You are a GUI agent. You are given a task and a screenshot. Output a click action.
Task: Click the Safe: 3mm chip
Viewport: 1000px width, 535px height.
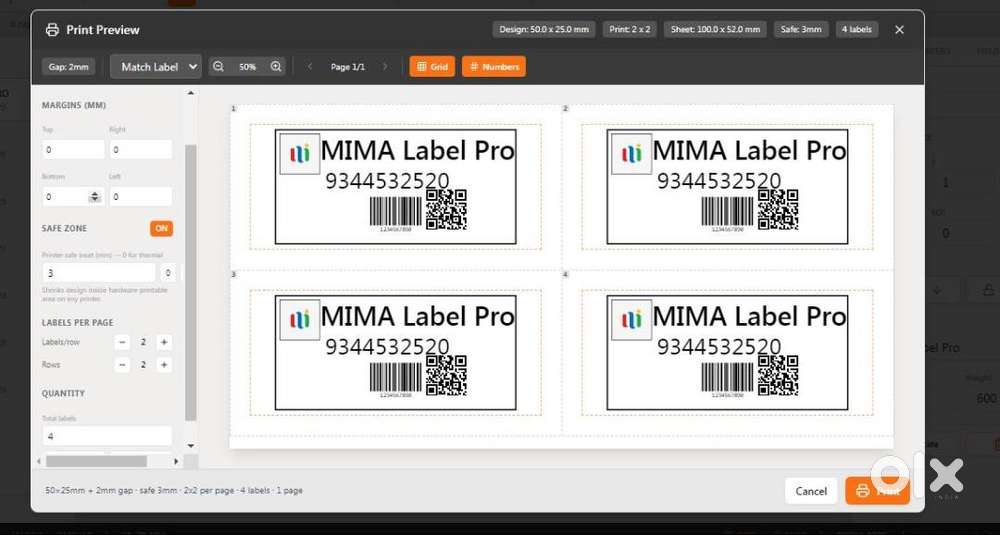802,29
